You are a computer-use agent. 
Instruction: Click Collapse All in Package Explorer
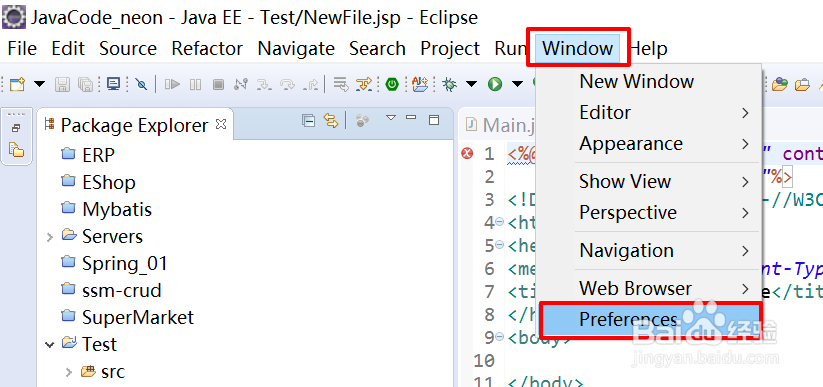tap(308, 121)
